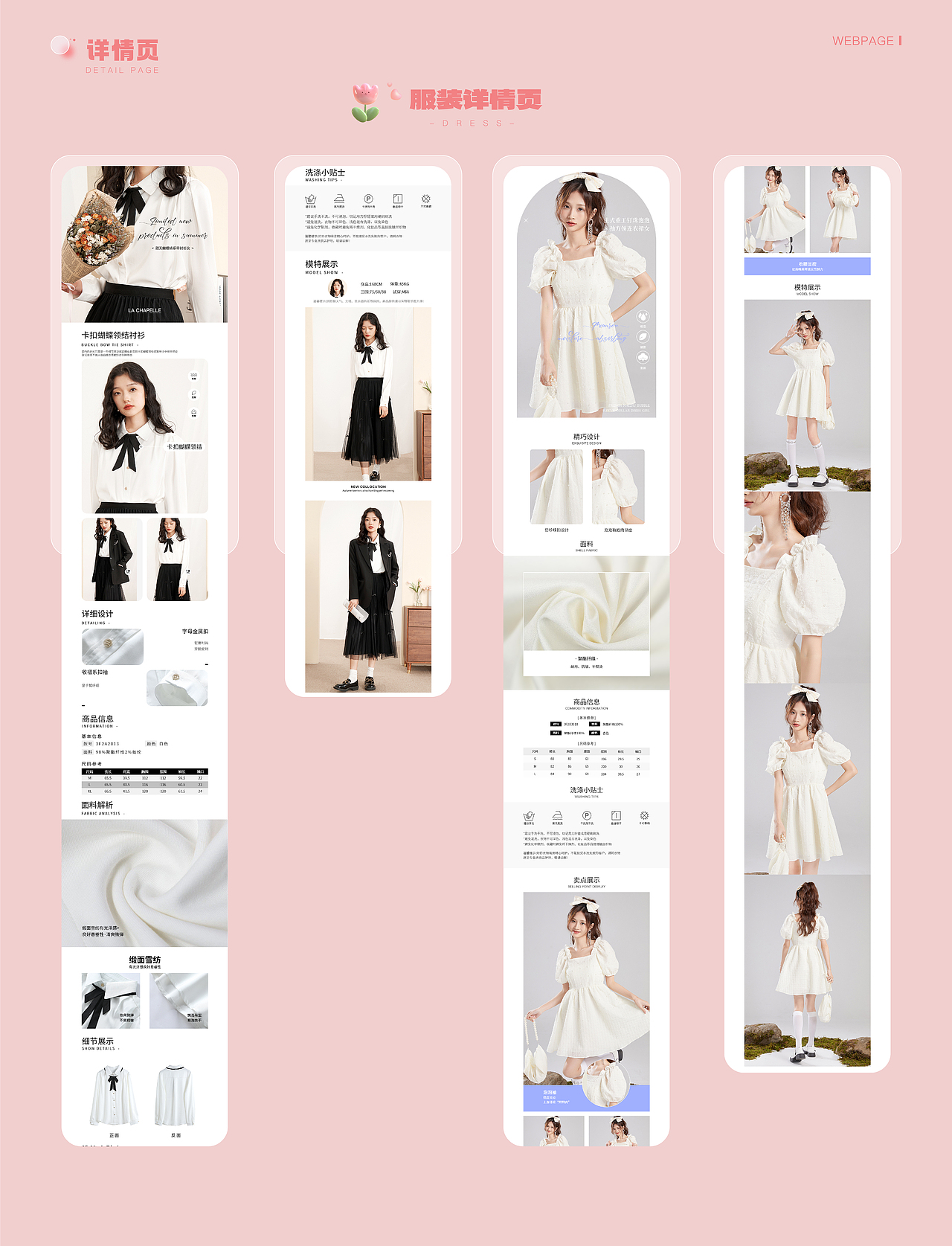Click bottom round icon beside dress hero model
952x1246 pixels.
point(643,358)
